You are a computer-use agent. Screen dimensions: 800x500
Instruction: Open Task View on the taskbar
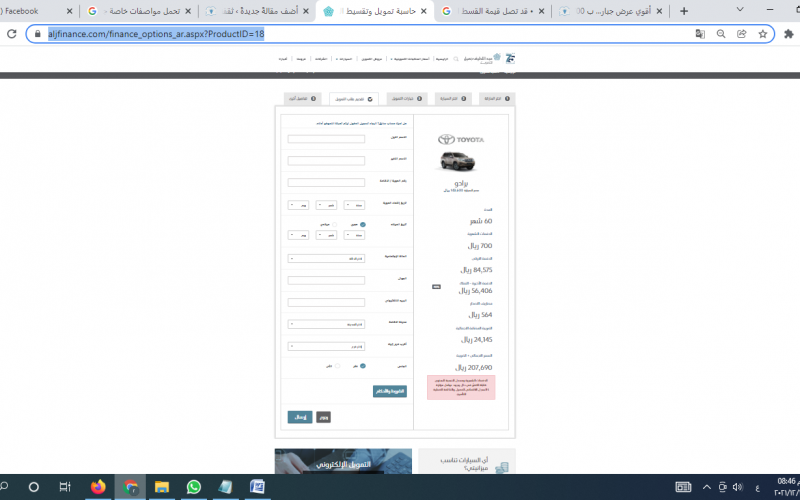point(65,487)
